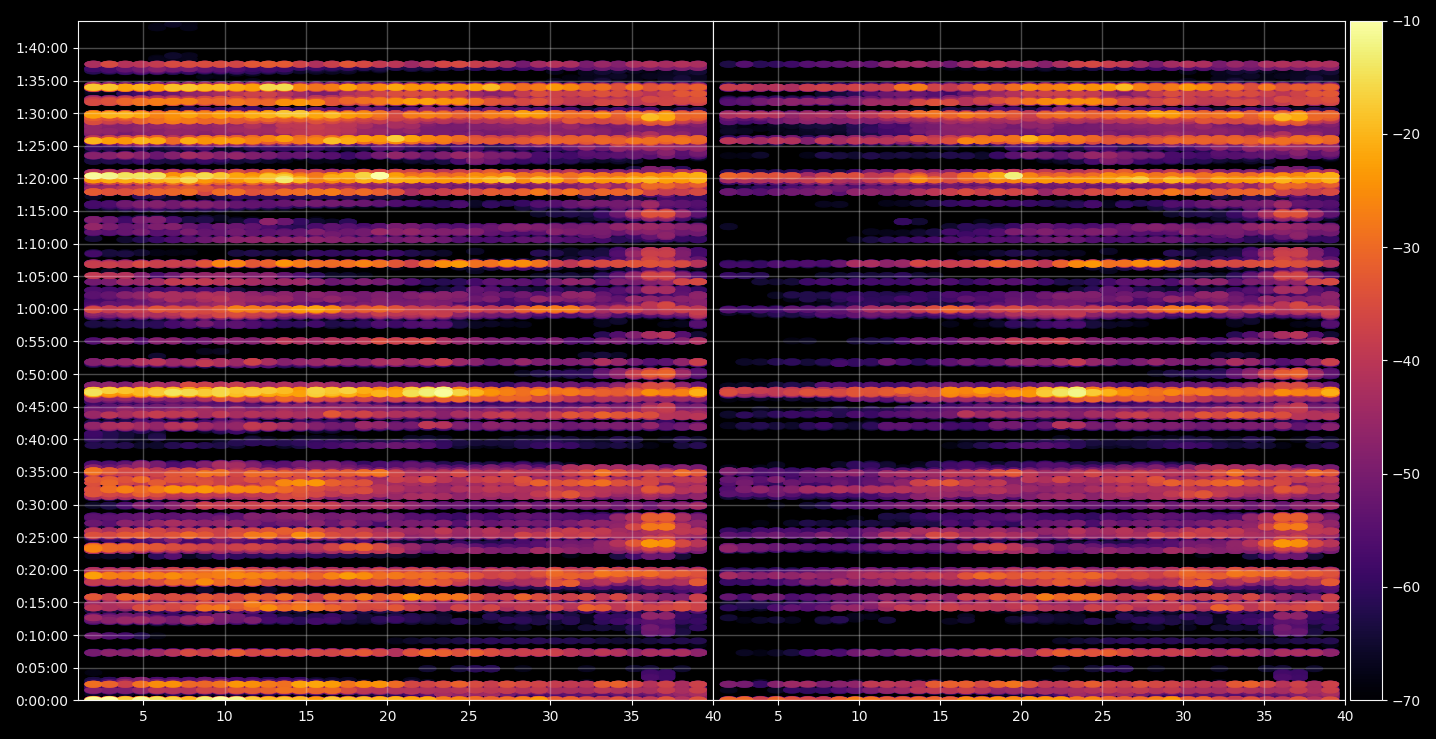Click x-axis label 40 between the two heatmaps

713,716
